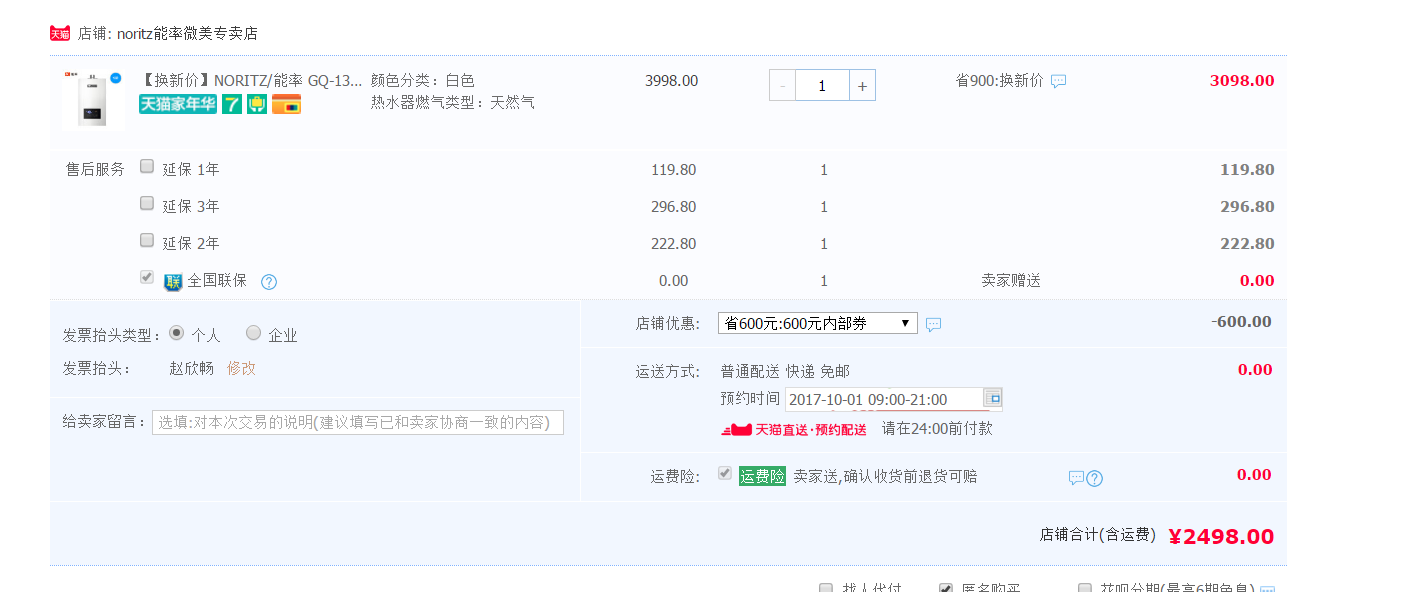Screen dimensions: 1426x592
Task: Select the 企业 invoice type radio
Action: [x=253, y=332]
